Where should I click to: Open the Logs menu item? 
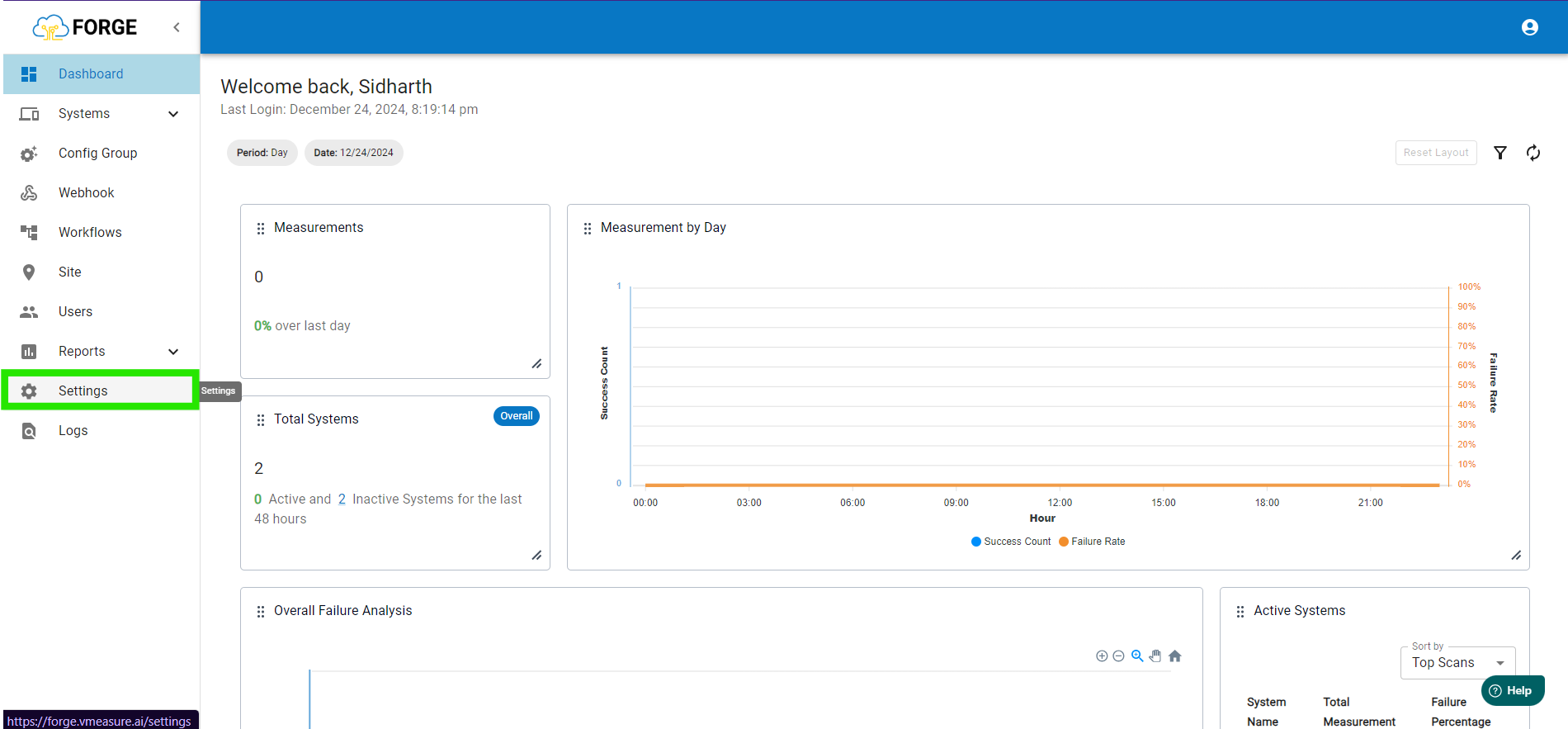pyautogui.click(x=101, y=431)
